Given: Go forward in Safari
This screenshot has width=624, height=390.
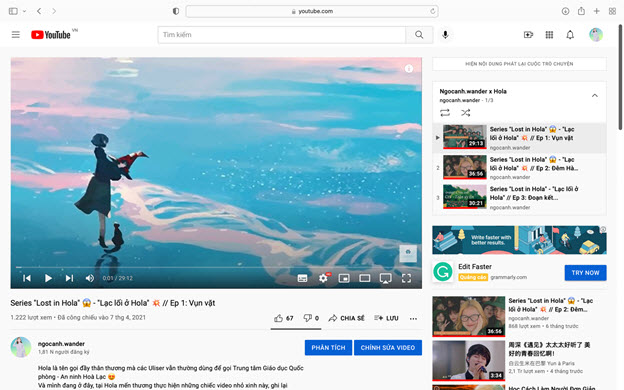Looking at the screenshot, I should pyautogui.click(x=54, y=11).
